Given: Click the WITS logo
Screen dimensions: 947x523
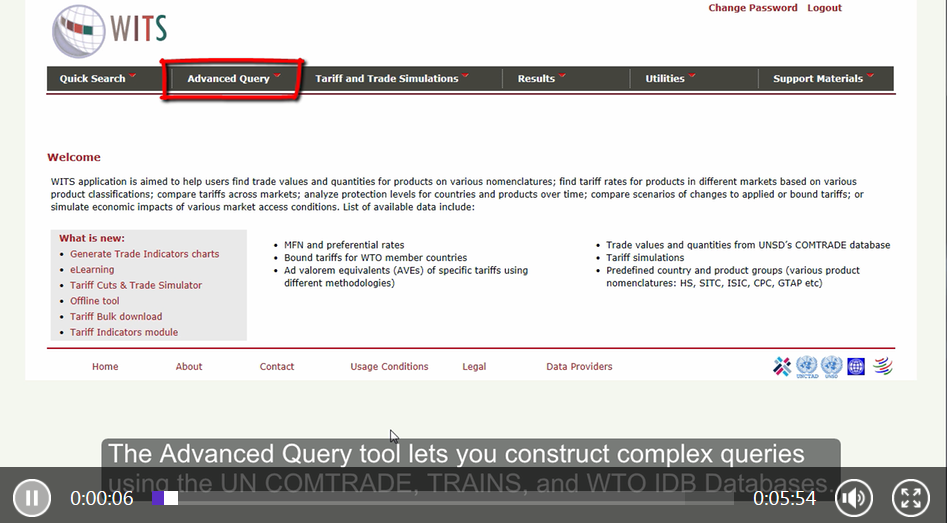Looking at the screenshot, I should [110, 31].
